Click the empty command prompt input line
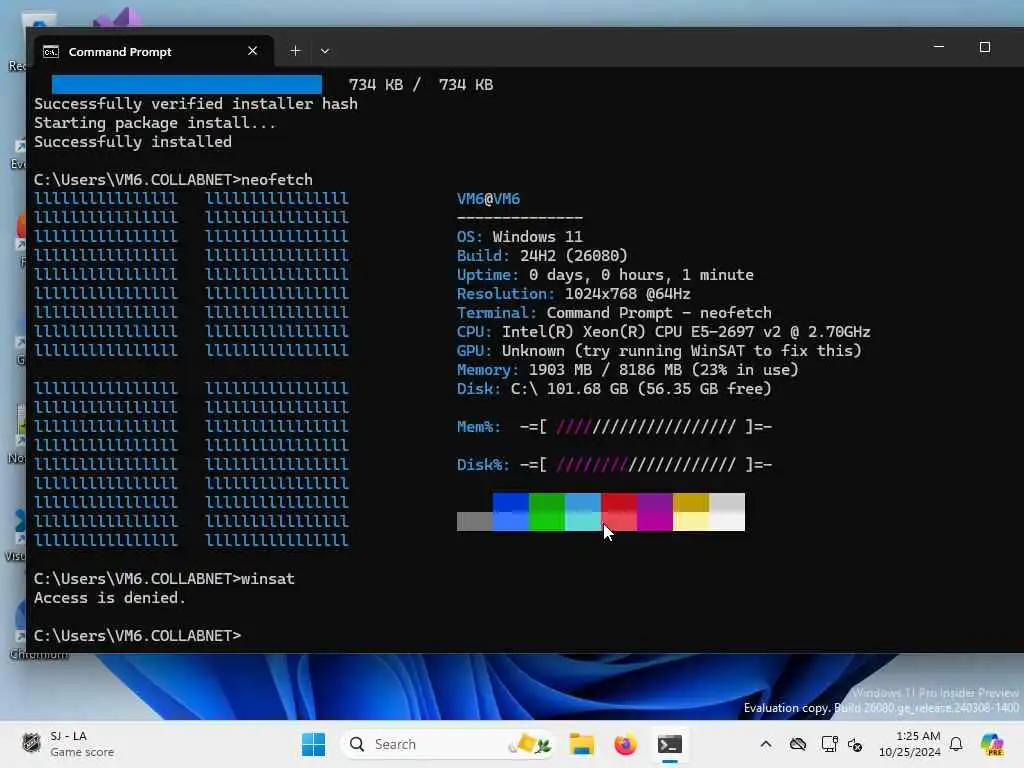 tap(137, 635)
